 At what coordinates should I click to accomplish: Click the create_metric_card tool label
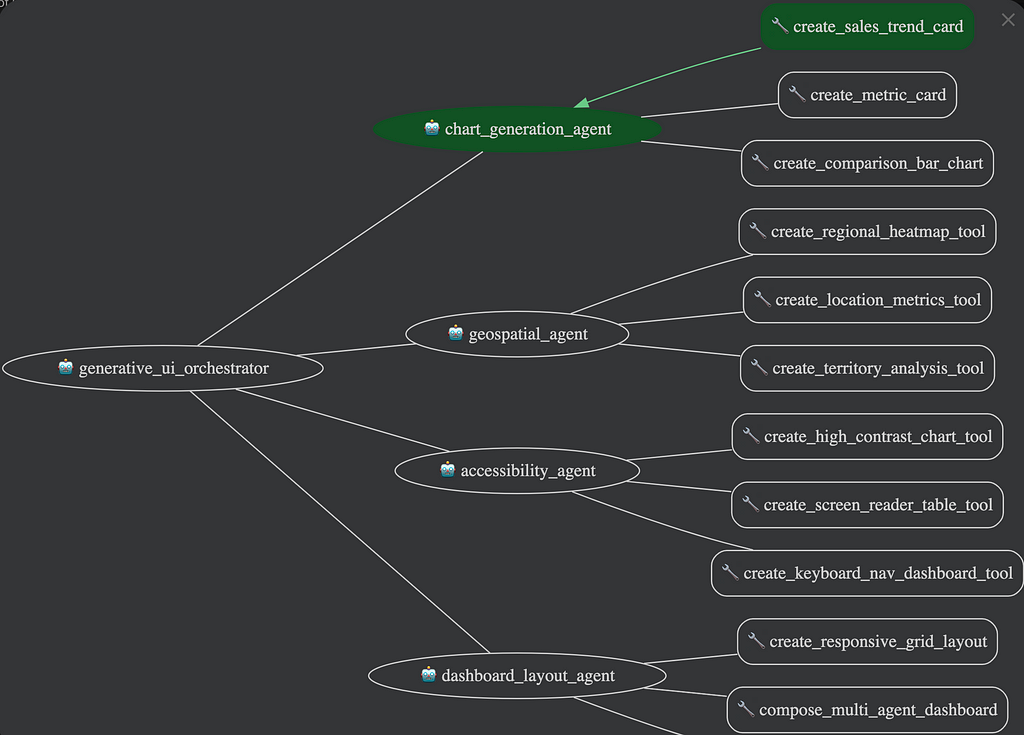[878, 95]
